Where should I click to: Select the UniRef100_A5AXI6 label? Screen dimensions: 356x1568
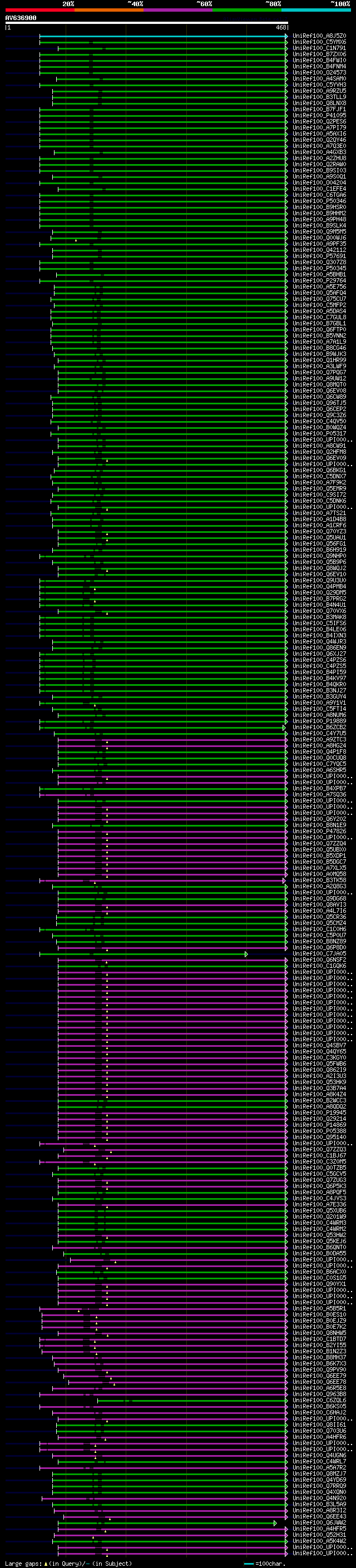319,134
